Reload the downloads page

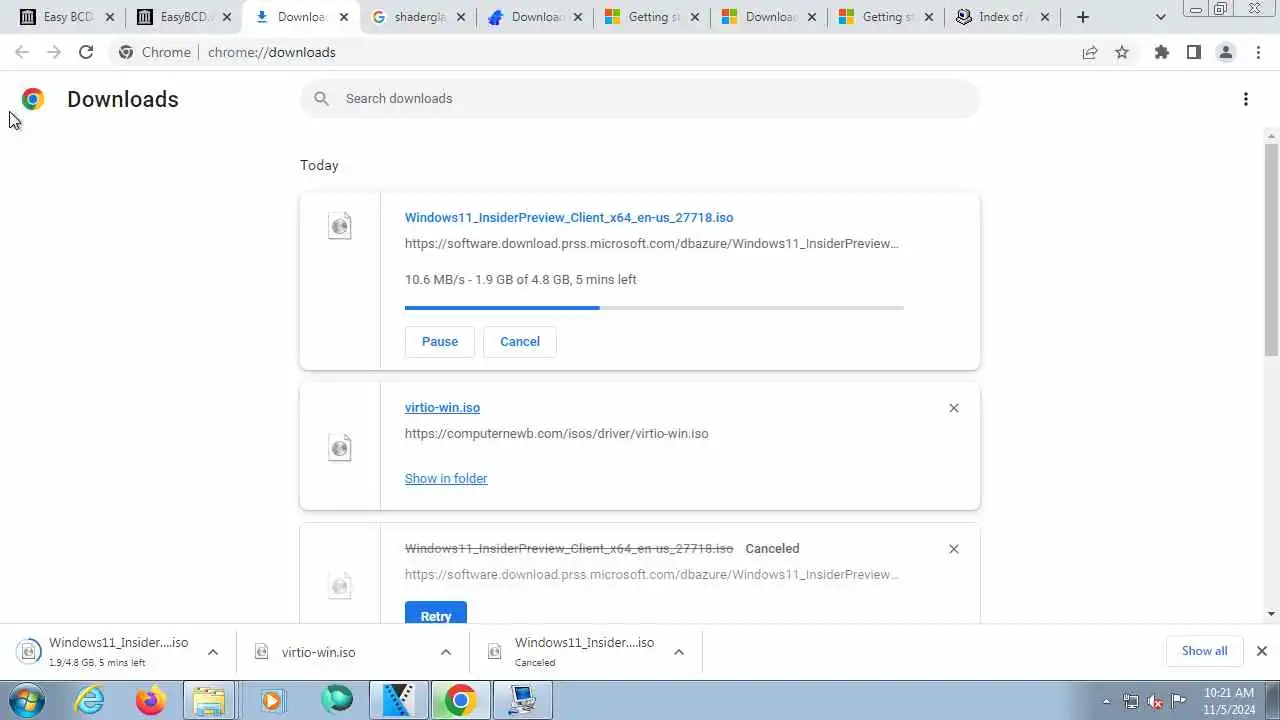[x=86, y=52]
